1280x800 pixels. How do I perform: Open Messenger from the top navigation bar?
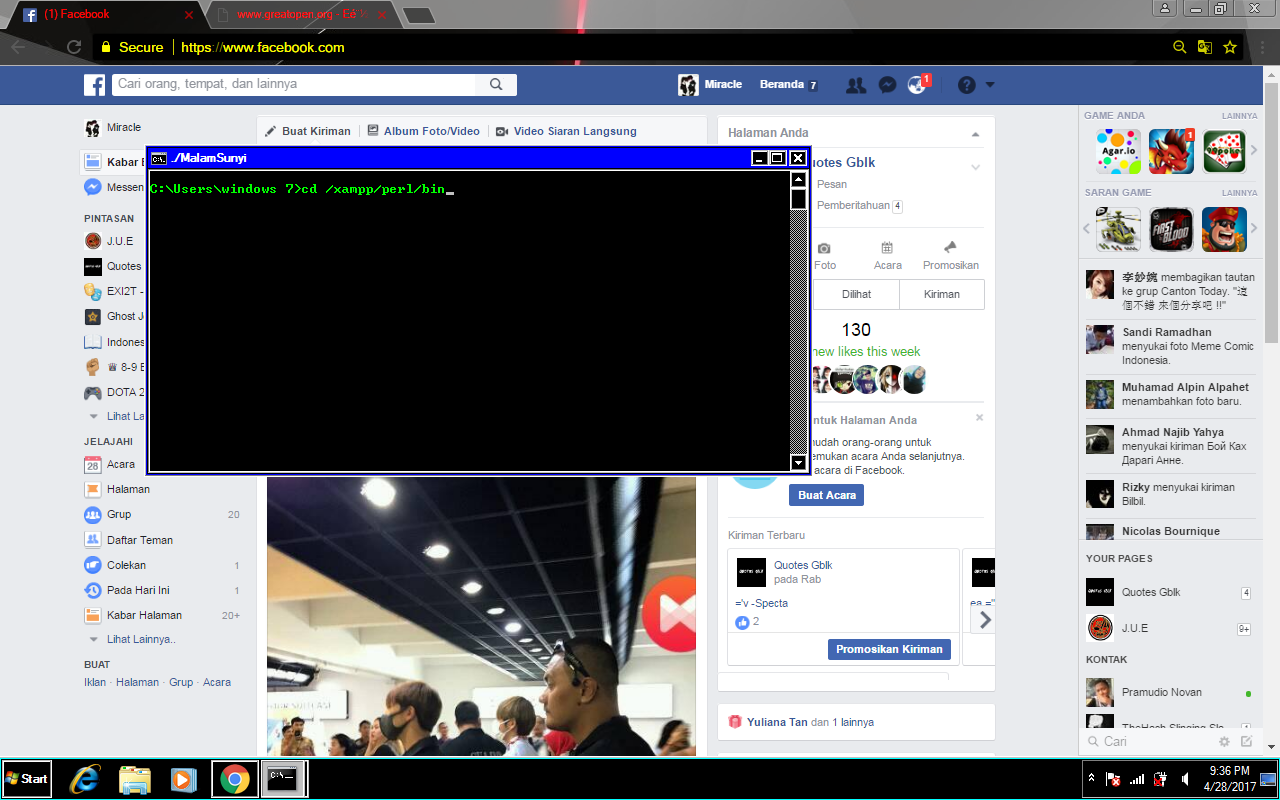click(x=887, y=84)
